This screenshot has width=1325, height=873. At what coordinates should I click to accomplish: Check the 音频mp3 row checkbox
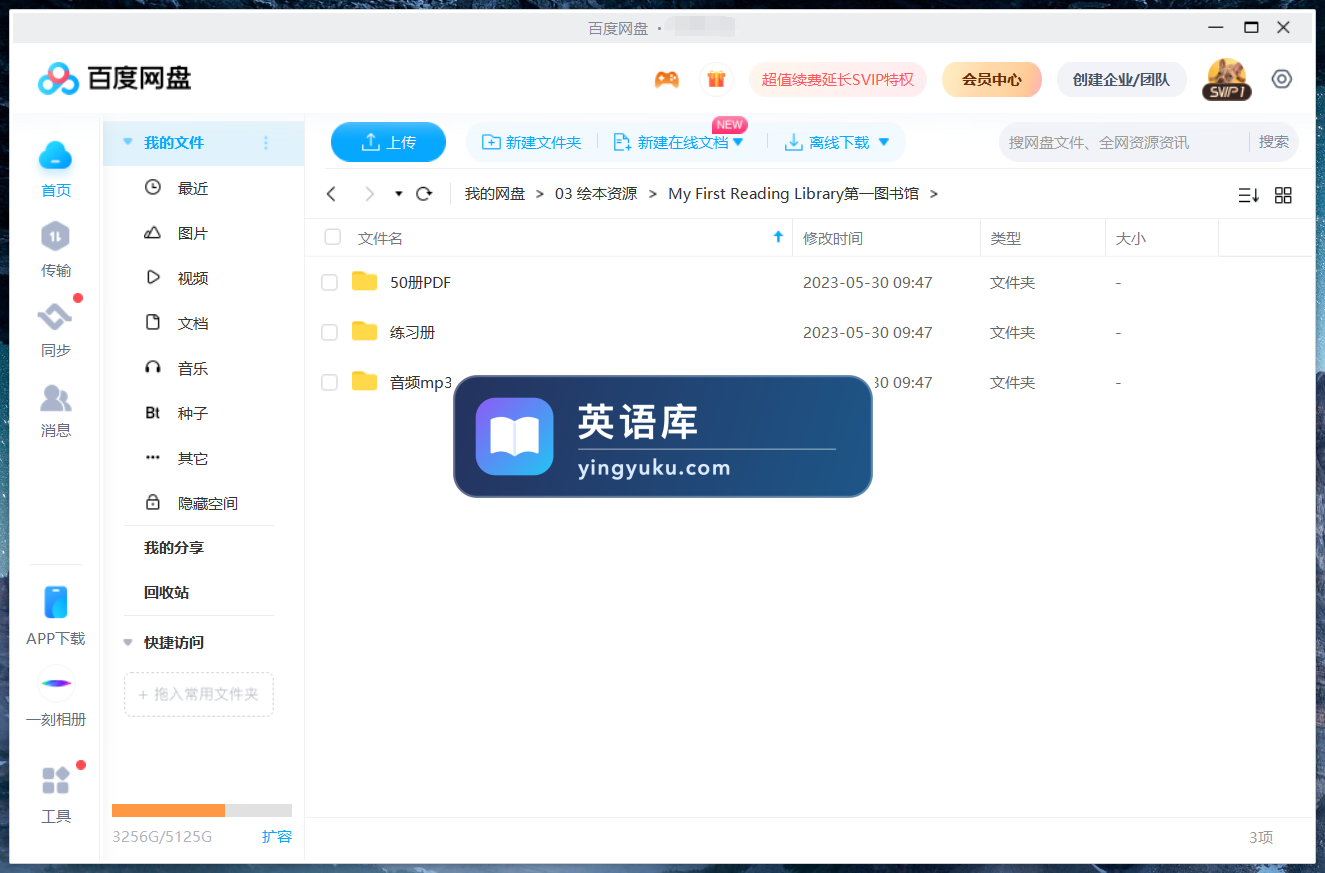329,382
